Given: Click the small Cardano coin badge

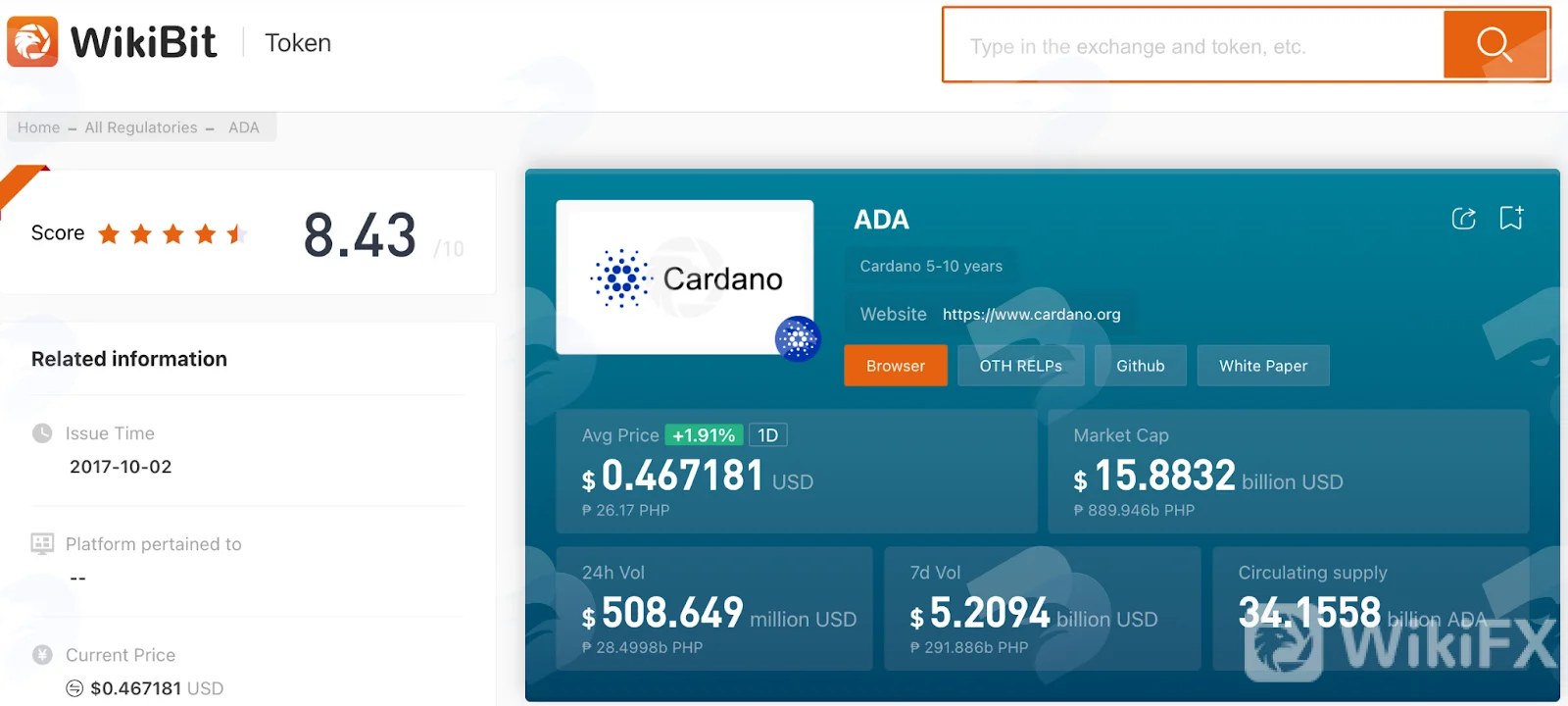Looking at the screenshot, I should [x=798, y=339].
